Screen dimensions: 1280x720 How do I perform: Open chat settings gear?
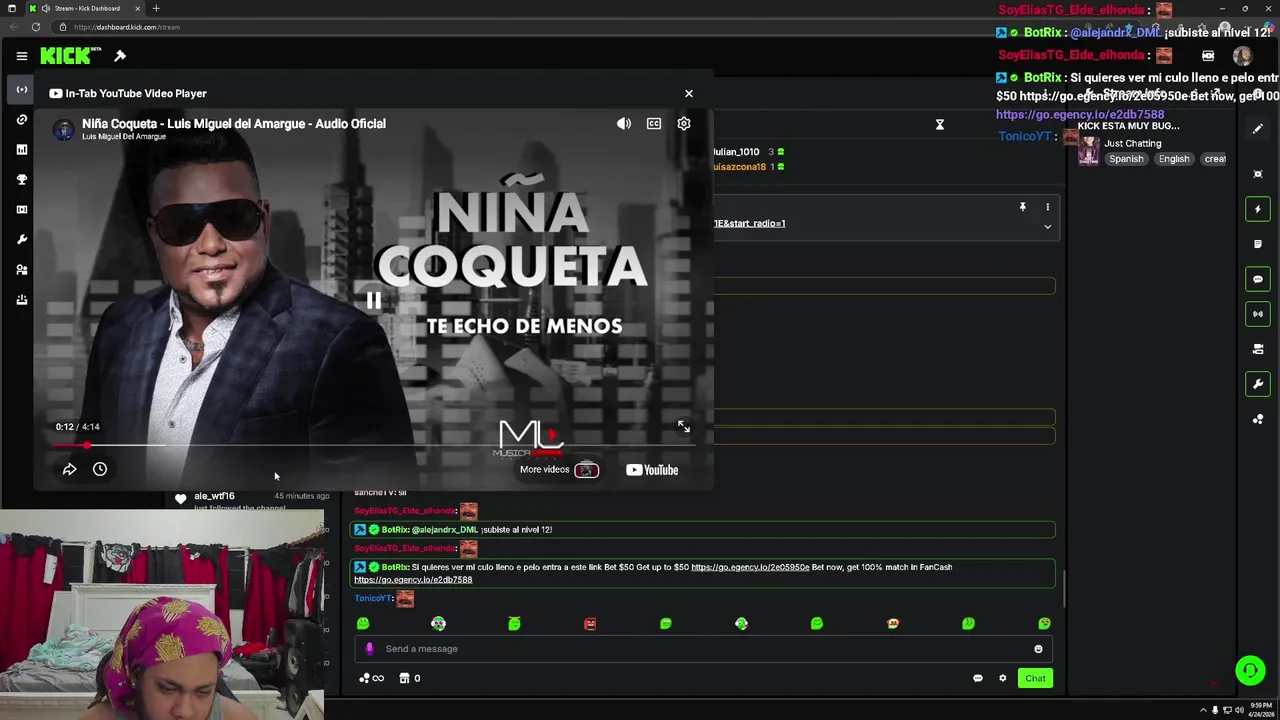[1003, 679]
